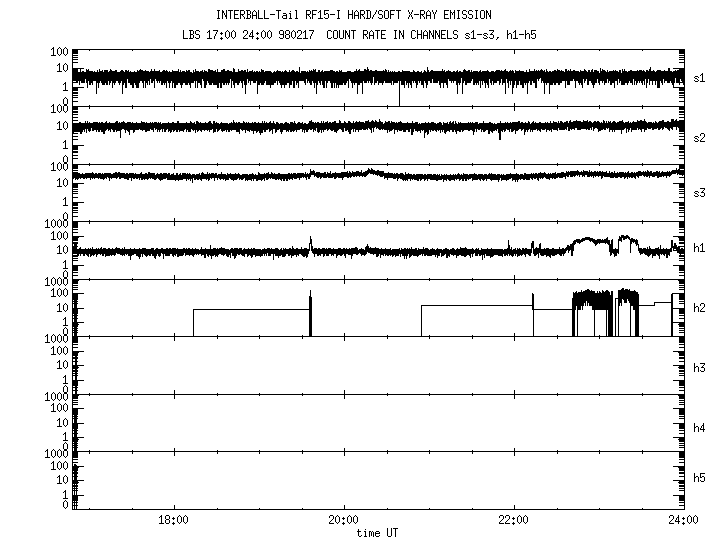Click the 20:00 time axis tick label

pos(344,521)
